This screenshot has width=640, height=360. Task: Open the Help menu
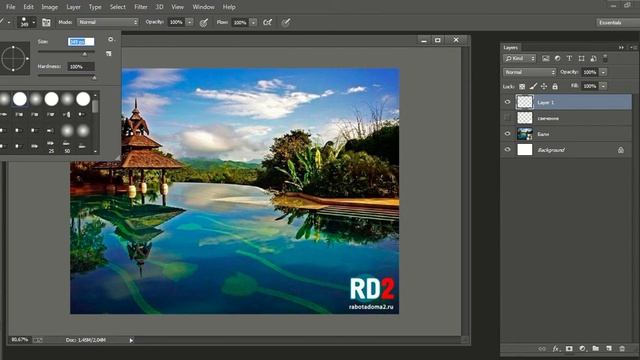pyautogui.click(x=229, y=7)
